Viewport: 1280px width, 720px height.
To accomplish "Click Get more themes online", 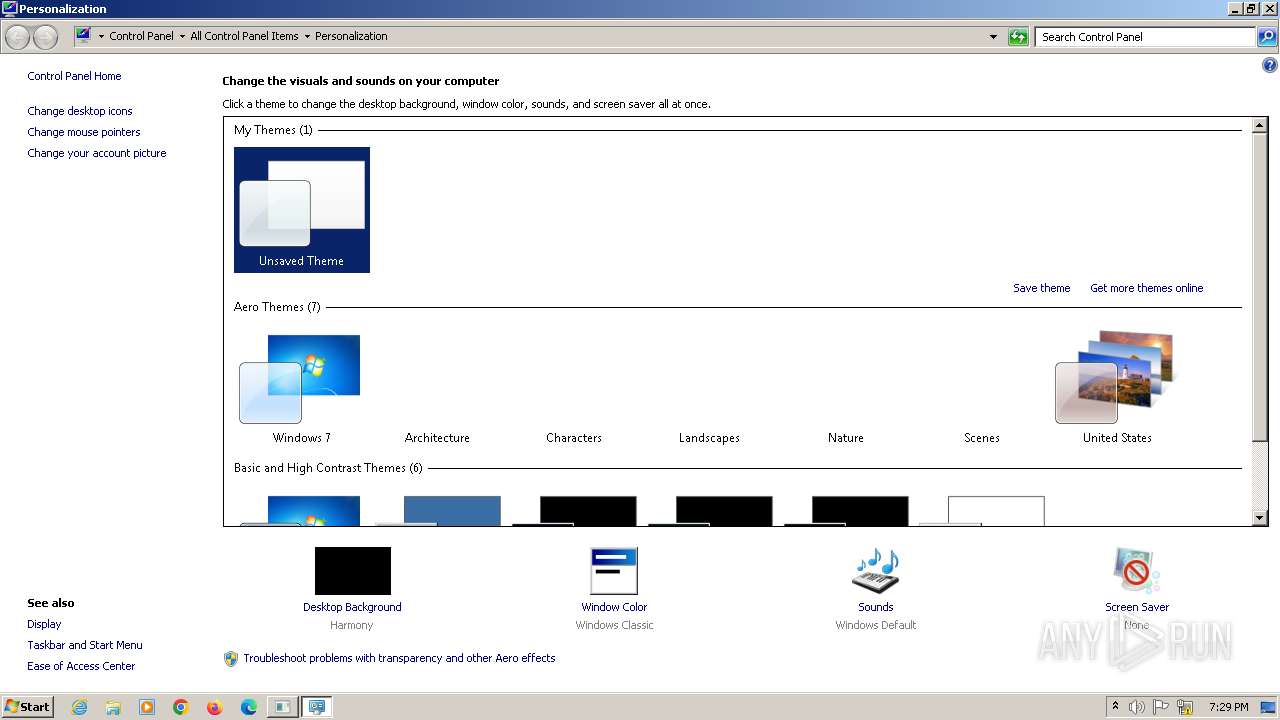I will coord(1146,288).
